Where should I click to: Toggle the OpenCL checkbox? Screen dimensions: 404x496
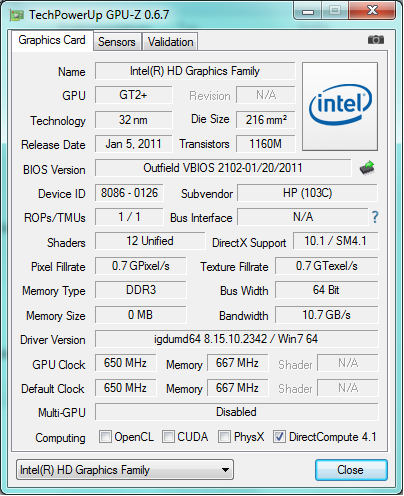pos(105,437)
